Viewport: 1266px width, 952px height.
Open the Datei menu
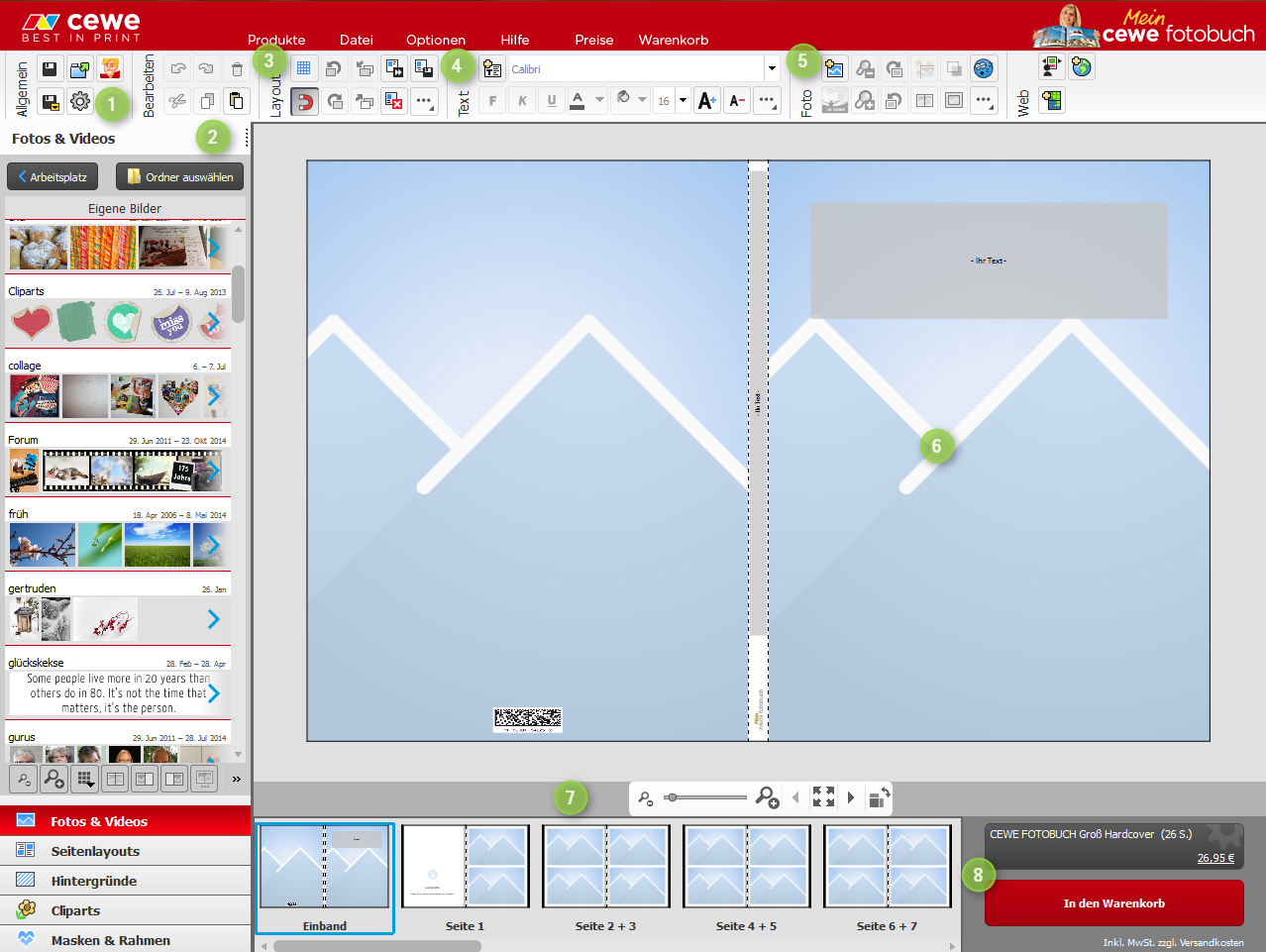[357, 40]
